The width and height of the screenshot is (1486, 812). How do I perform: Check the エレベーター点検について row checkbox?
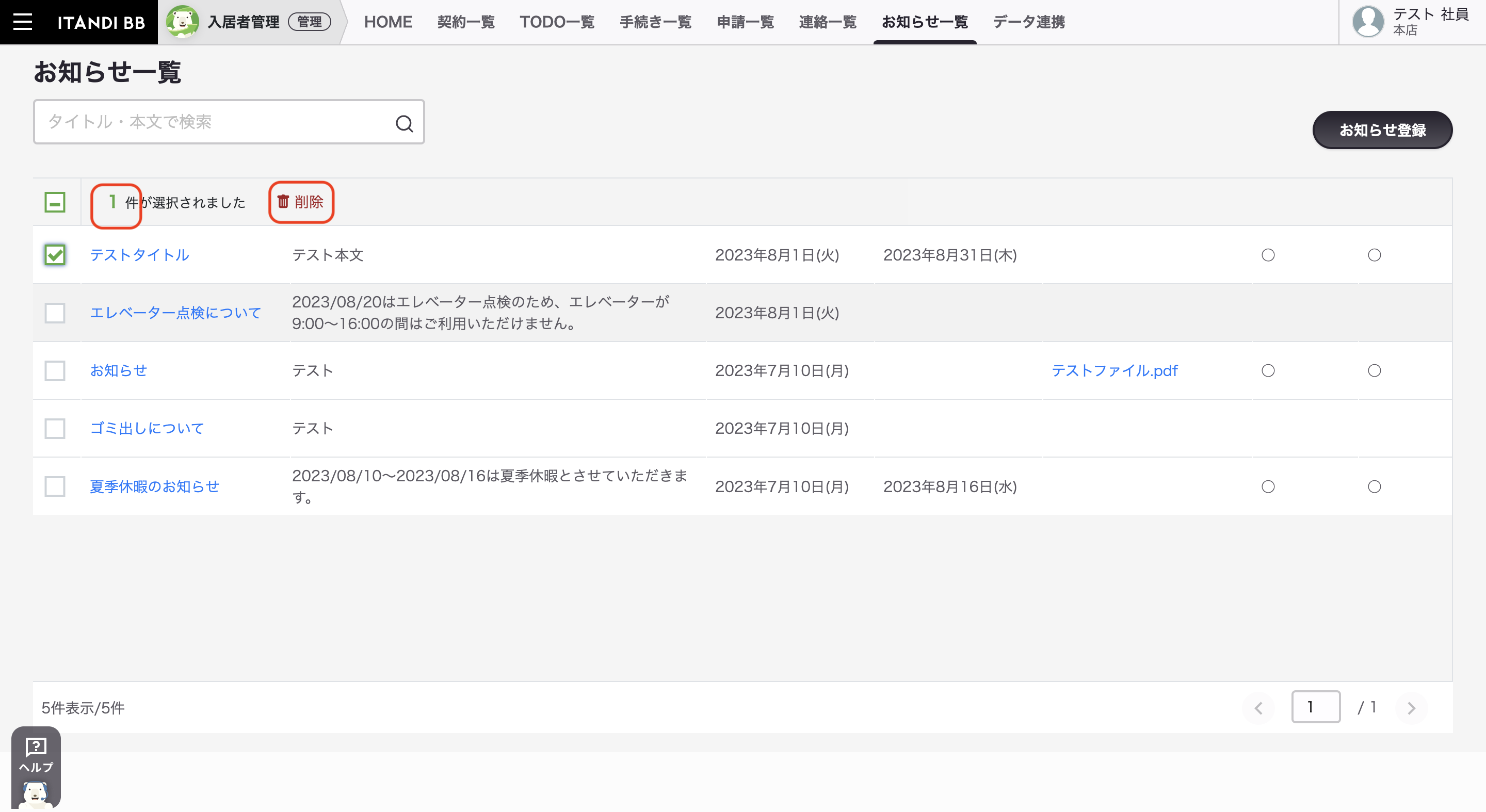[x=55, y=313]
